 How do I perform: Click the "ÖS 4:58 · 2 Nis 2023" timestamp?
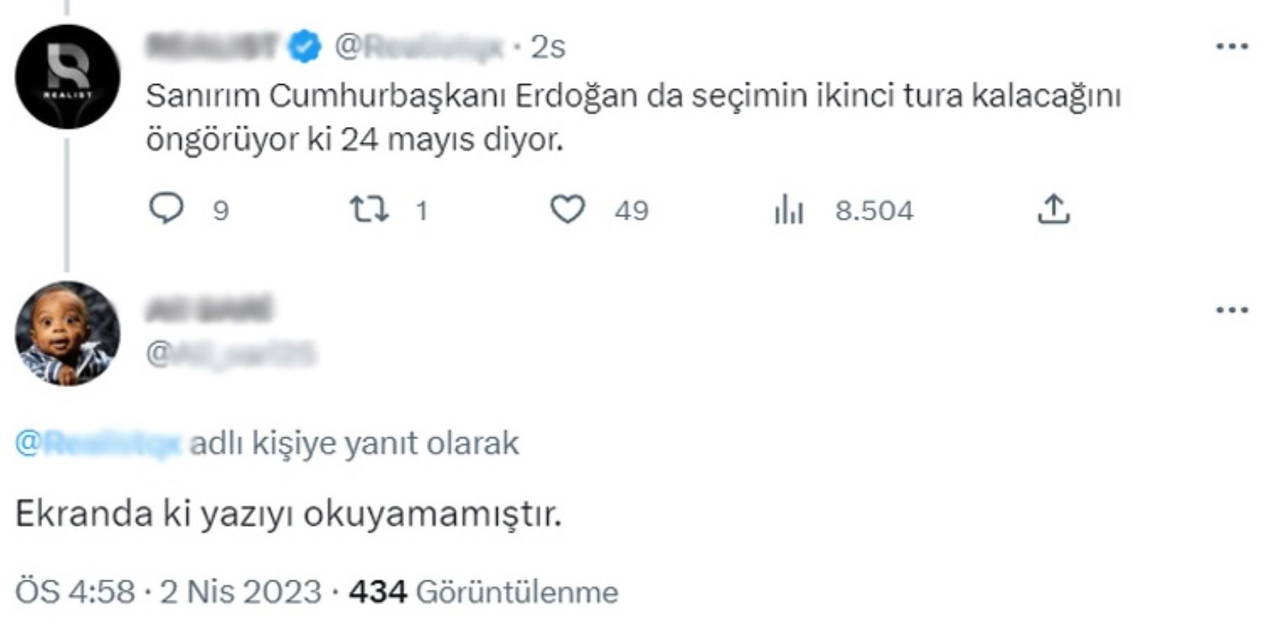tap(168, 592)
